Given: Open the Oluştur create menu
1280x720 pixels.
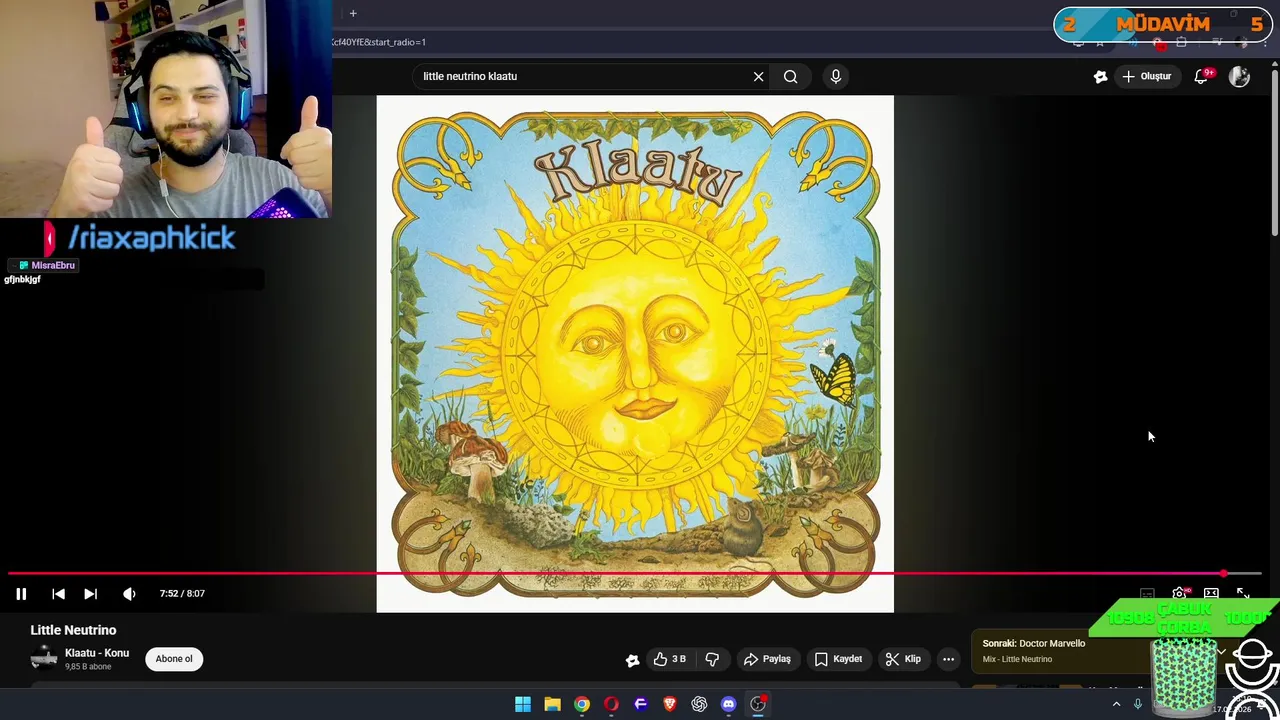Looking at the screenshot, I should coord(1146,76).
